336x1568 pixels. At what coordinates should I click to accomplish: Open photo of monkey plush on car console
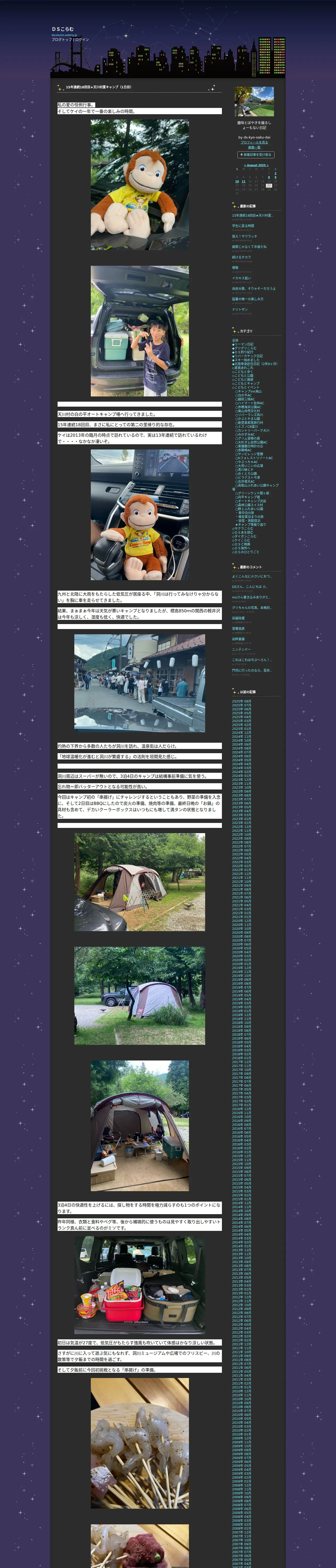(x=140, y=515)
